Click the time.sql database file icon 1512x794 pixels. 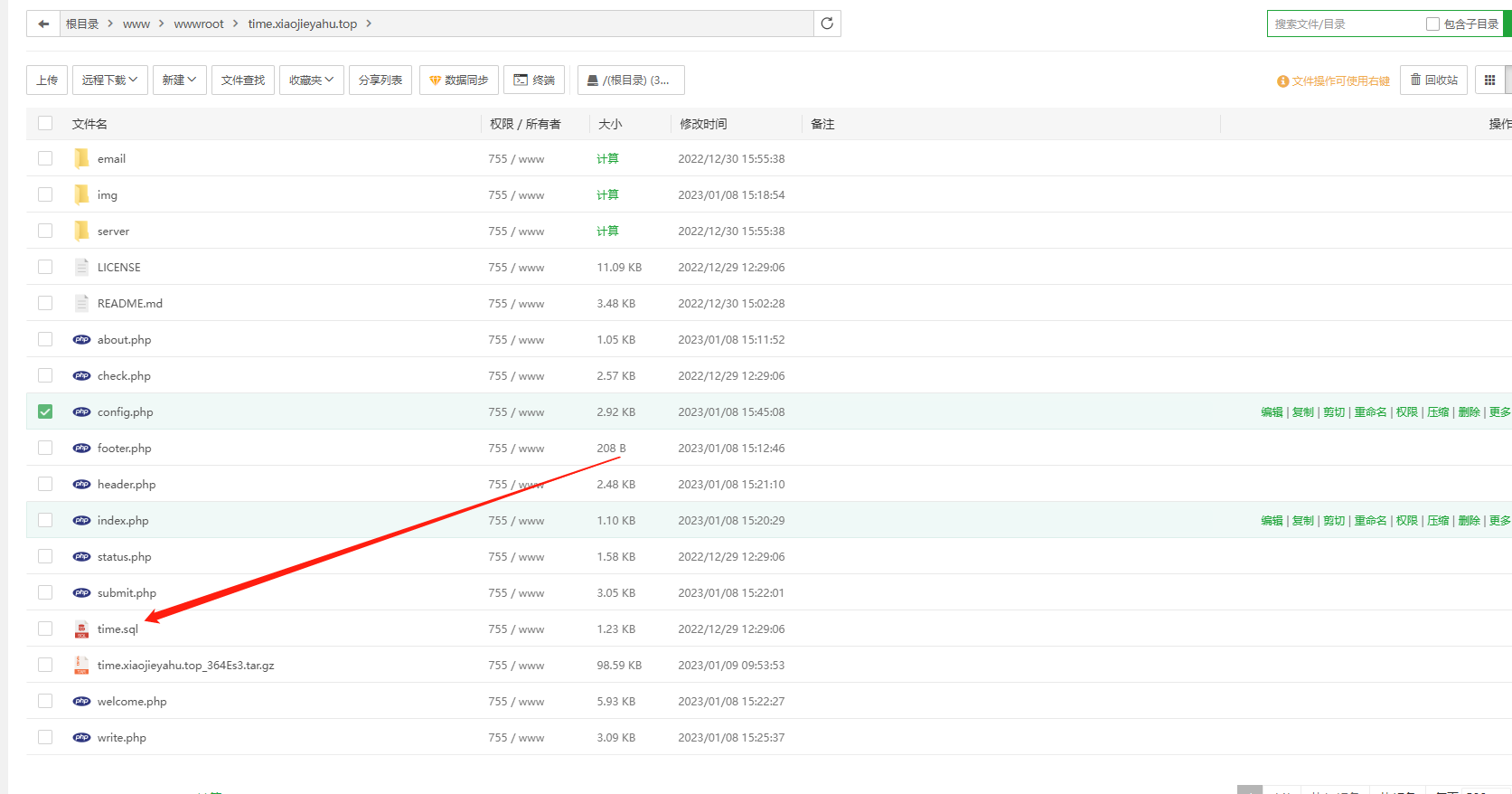pyautogui.click(x=81, y=629)
